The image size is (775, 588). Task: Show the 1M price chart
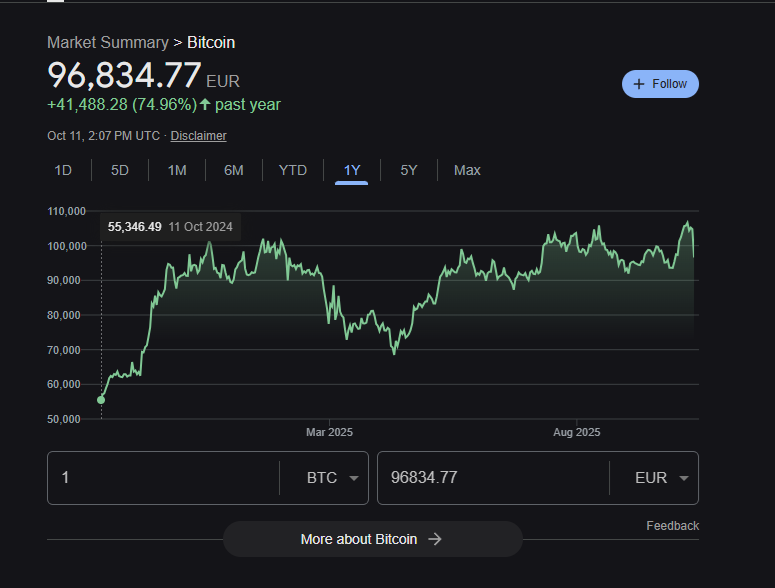177,170
